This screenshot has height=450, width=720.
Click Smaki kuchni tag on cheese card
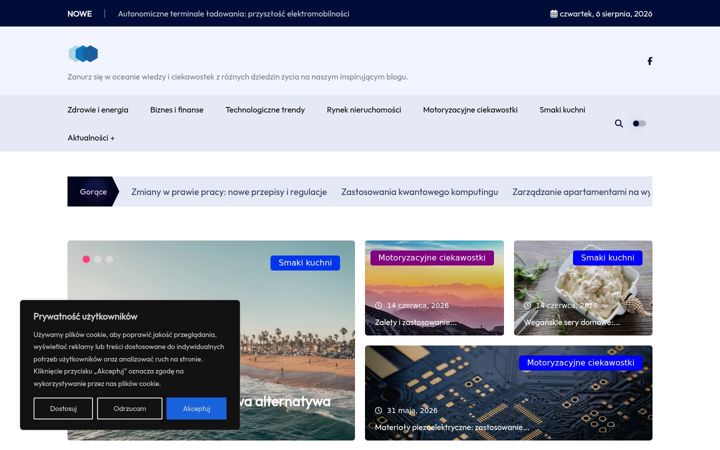(608, 258)
